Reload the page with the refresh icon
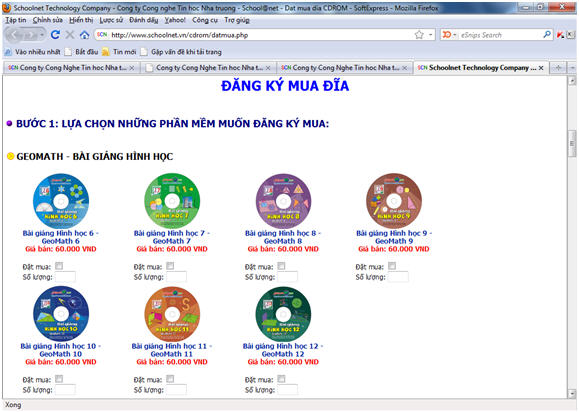The width and height of the screenshot is (579, 412). [55, 35]
